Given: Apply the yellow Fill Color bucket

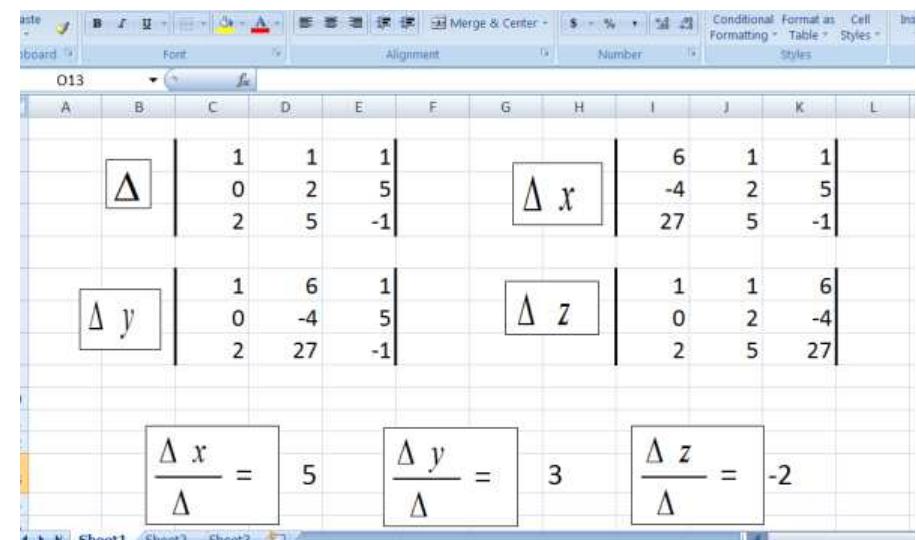Looking at the screenshot, I should coord(225,24).
